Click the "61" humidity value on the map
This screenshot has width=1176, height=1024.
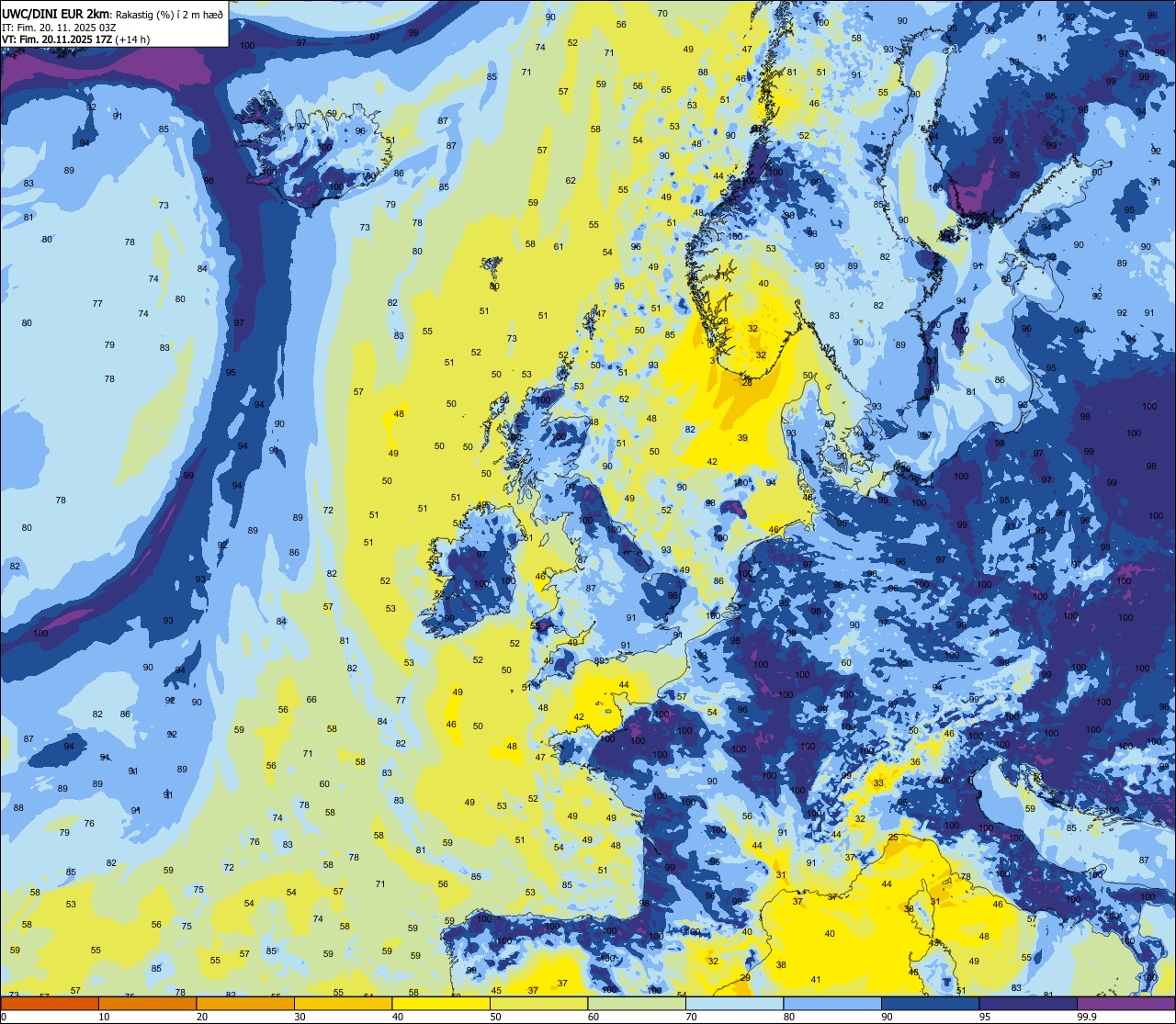[x=559, y=246]
